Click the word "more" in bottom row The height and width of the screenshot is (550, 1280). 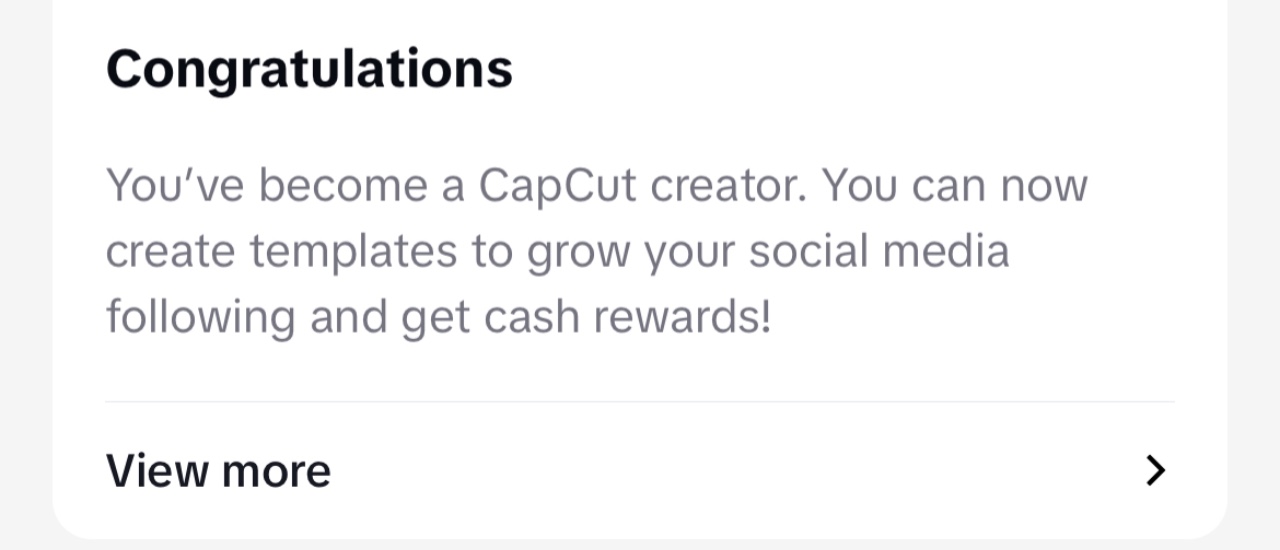pos(277,472)
